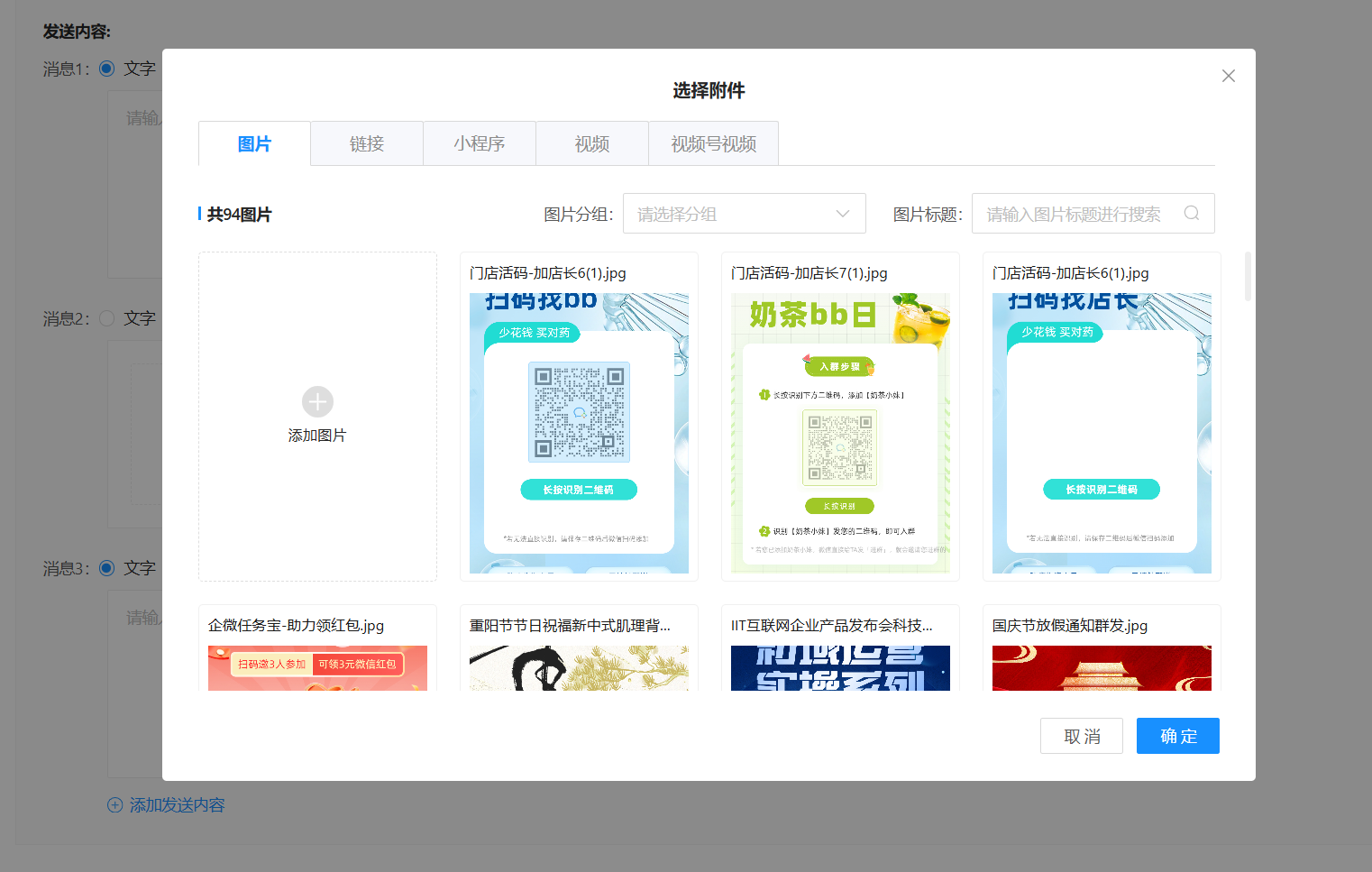Open the 图片分组 dropdown
This screenshot has width=1372, height=872.
click(745, 214)
